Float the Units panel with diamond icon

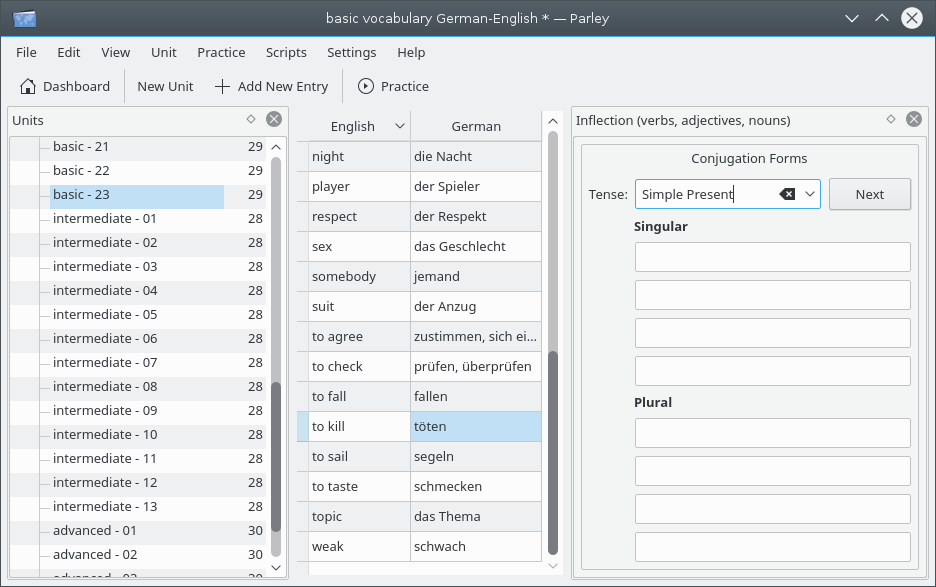pyautogui.click(x=251, y=119)
